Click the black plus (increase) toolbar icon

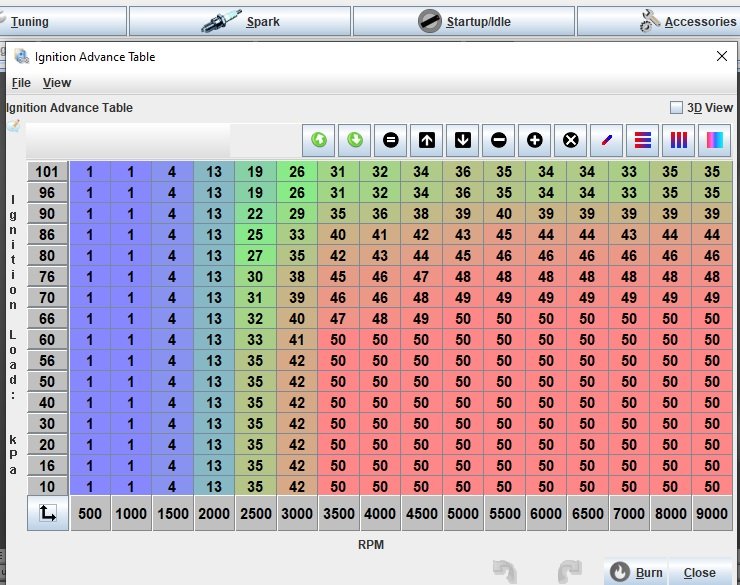(x=535, y=140)
